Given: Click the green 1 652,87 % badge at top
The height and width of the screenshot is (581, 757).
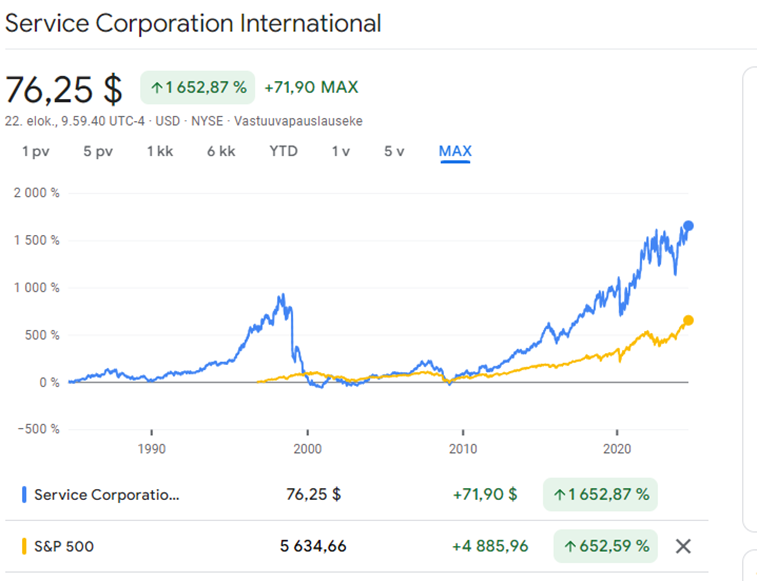Looking at the screenshot, I should tap(198, 87).
